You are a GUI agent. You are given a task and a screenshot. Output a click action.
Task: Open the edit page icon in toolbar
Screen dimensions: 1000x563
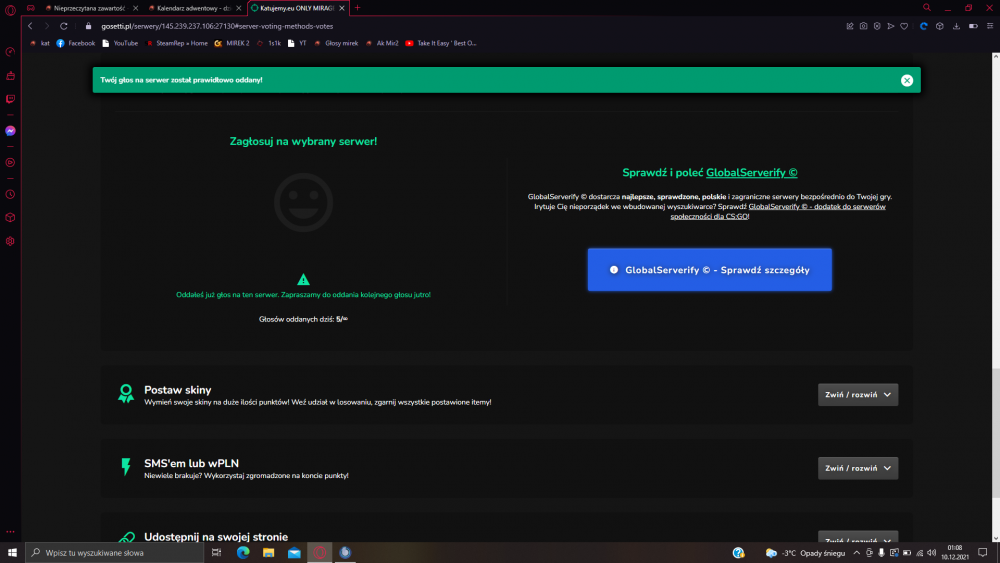click(849, 26)
